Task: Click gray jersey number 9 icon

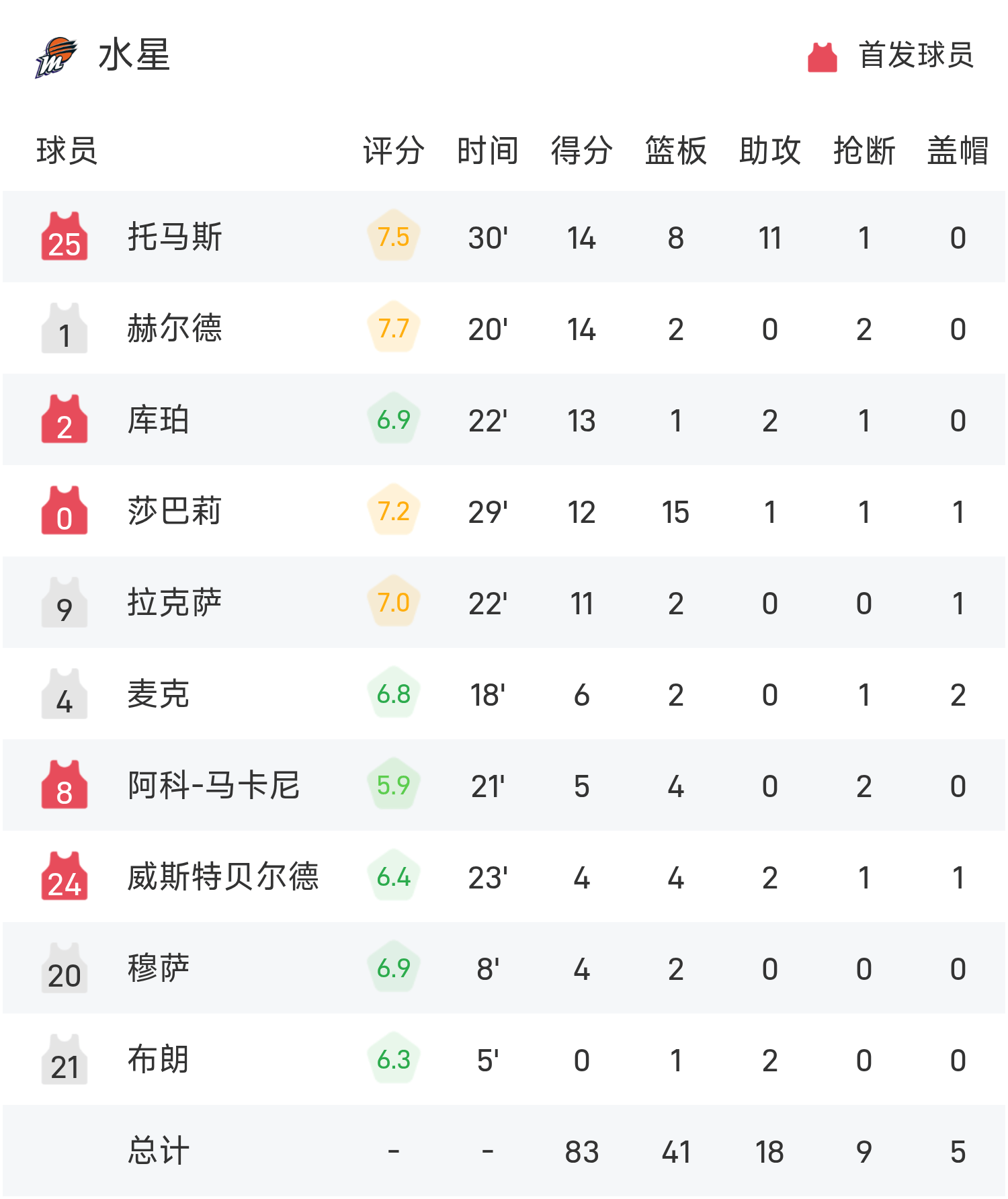Action: (x=65, y=602)
